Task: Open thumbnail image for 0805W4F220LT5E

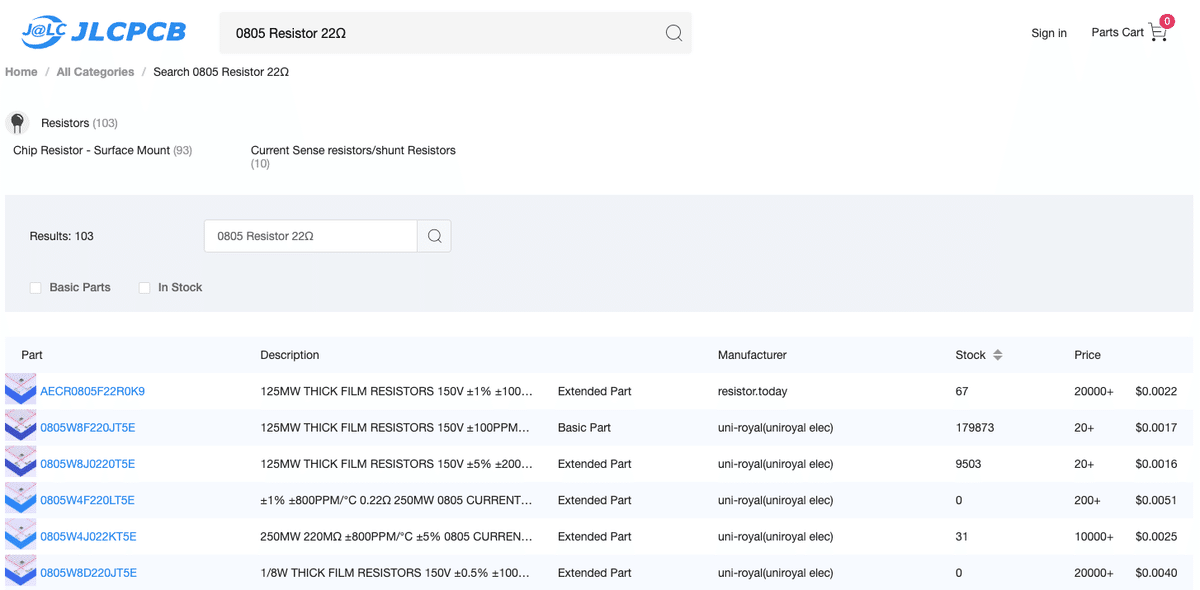Action: tap(20, 500)
